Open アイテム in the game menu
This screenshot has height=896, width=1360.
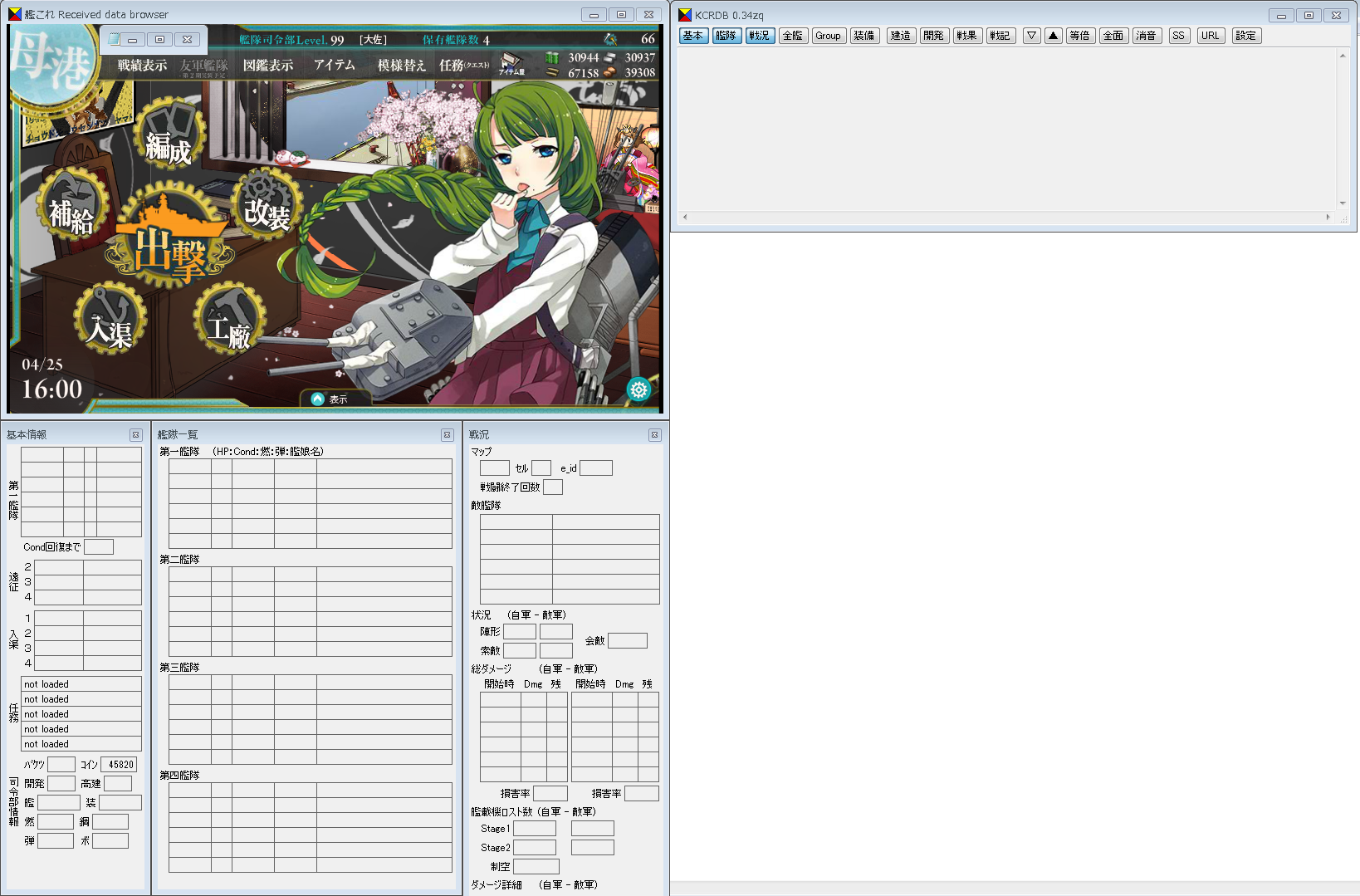click(x=334, y=65)
